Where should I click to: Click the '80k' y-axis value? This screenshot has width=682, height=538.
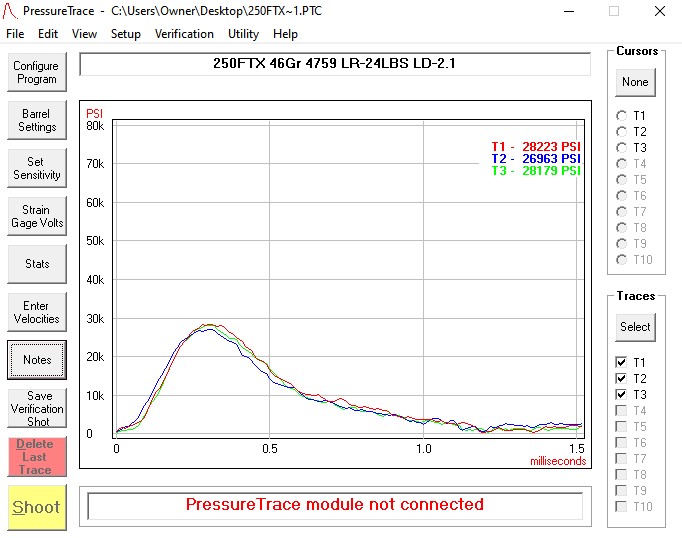[95, 126]
